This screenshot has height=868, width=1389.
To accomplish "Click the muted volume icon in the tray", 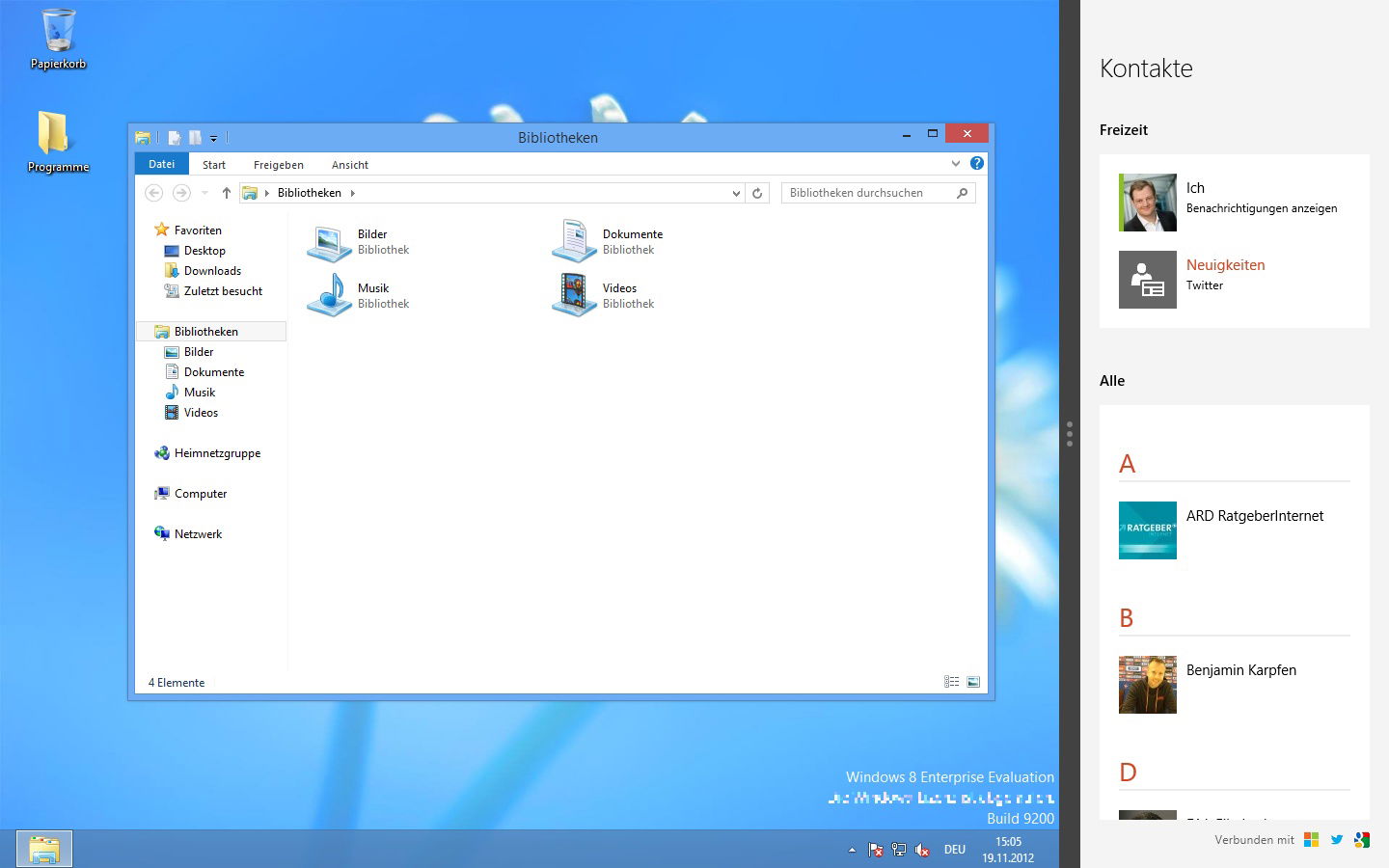I will tap(922, 850).
